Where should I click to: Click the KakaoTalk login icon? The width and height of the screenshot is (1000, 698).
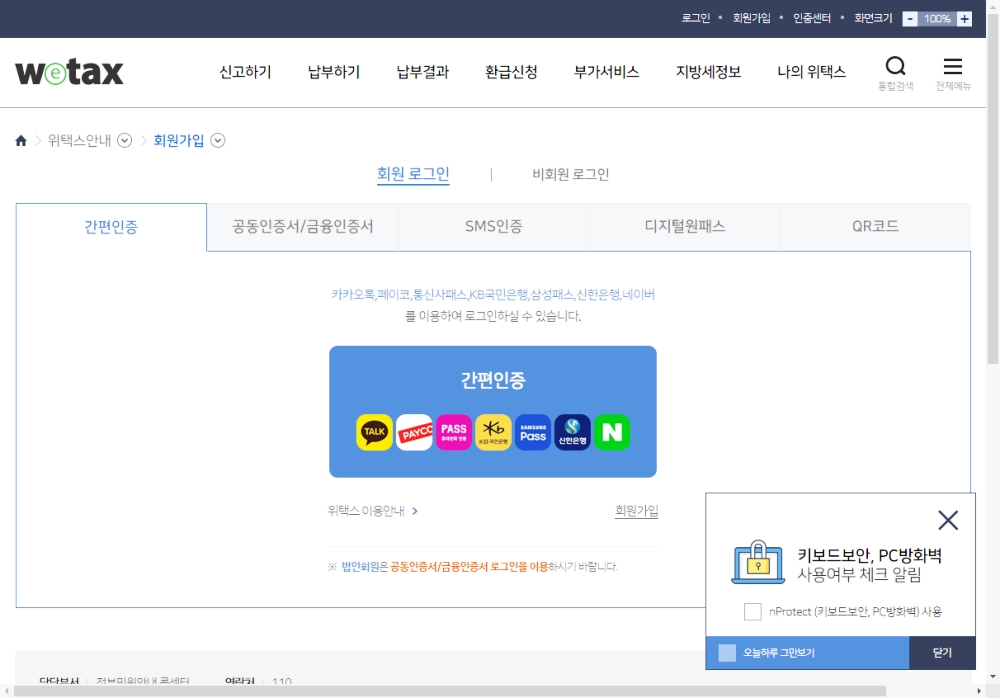pos(374,433)
